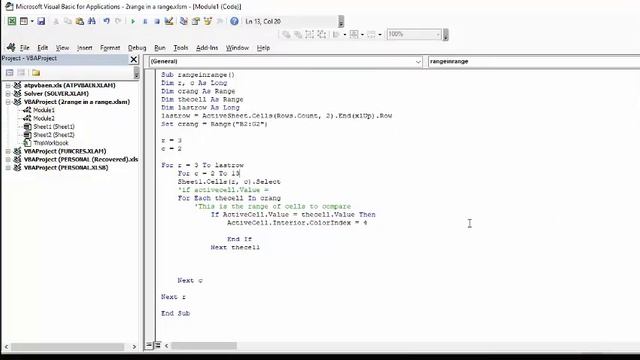Screen dimensions: 640x360
Task: Click the Send to Back icon
Action: point(298,35)
